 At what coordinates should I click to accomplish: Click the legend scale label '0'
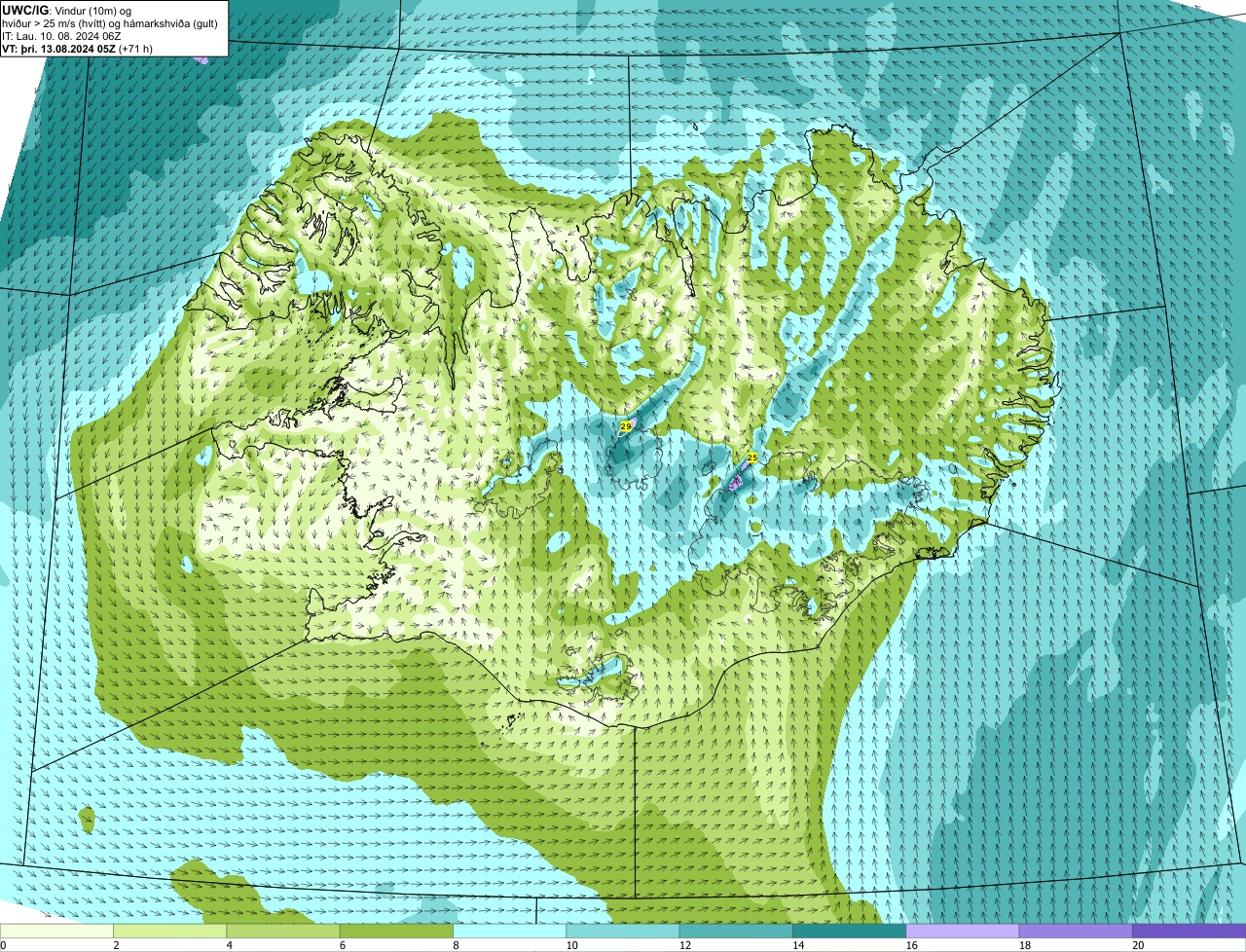click(x=4, y=945)
